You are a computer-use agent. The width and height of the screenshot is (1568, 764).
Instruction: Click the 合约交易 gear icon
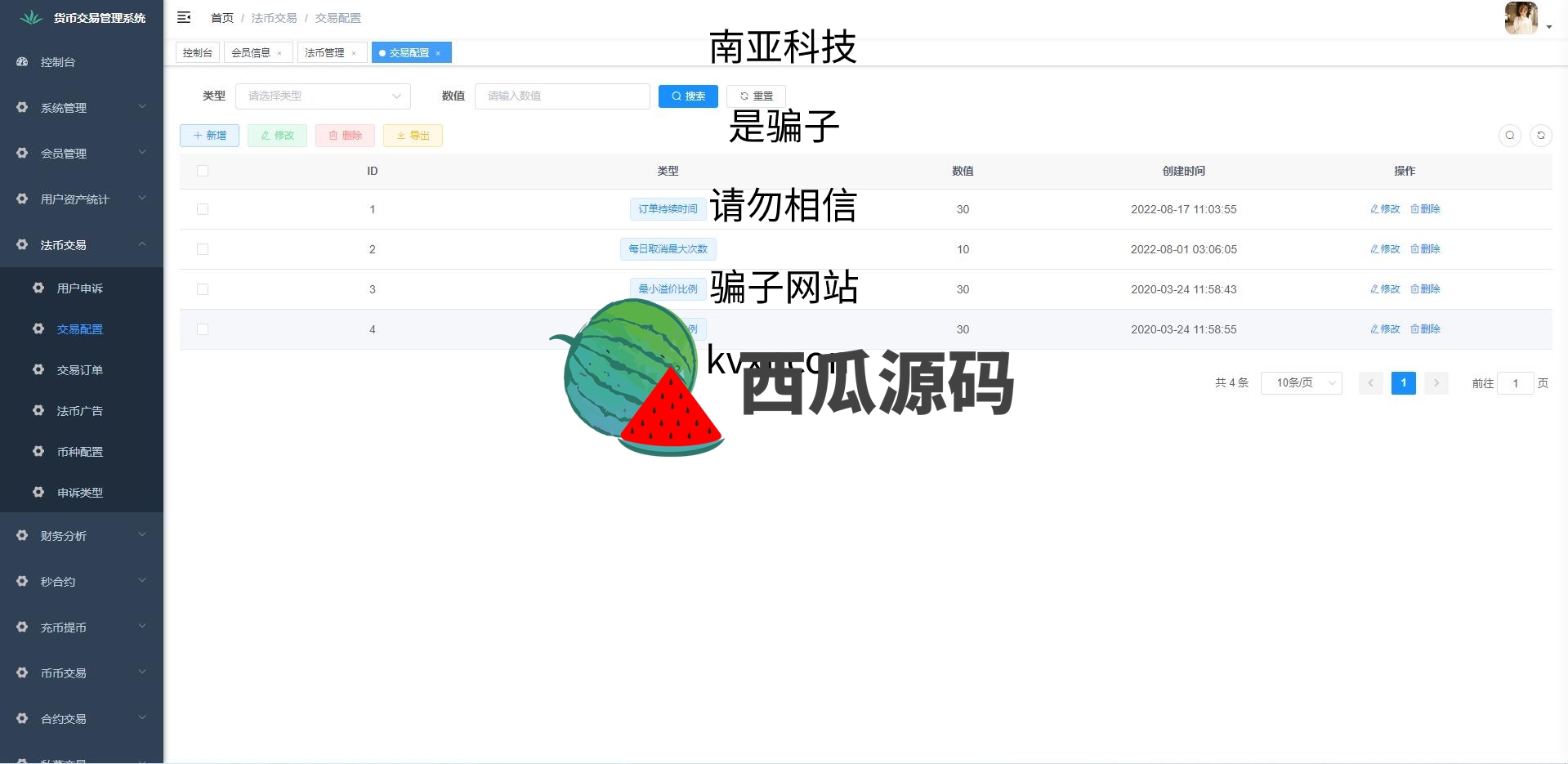[x=22, y=718]
